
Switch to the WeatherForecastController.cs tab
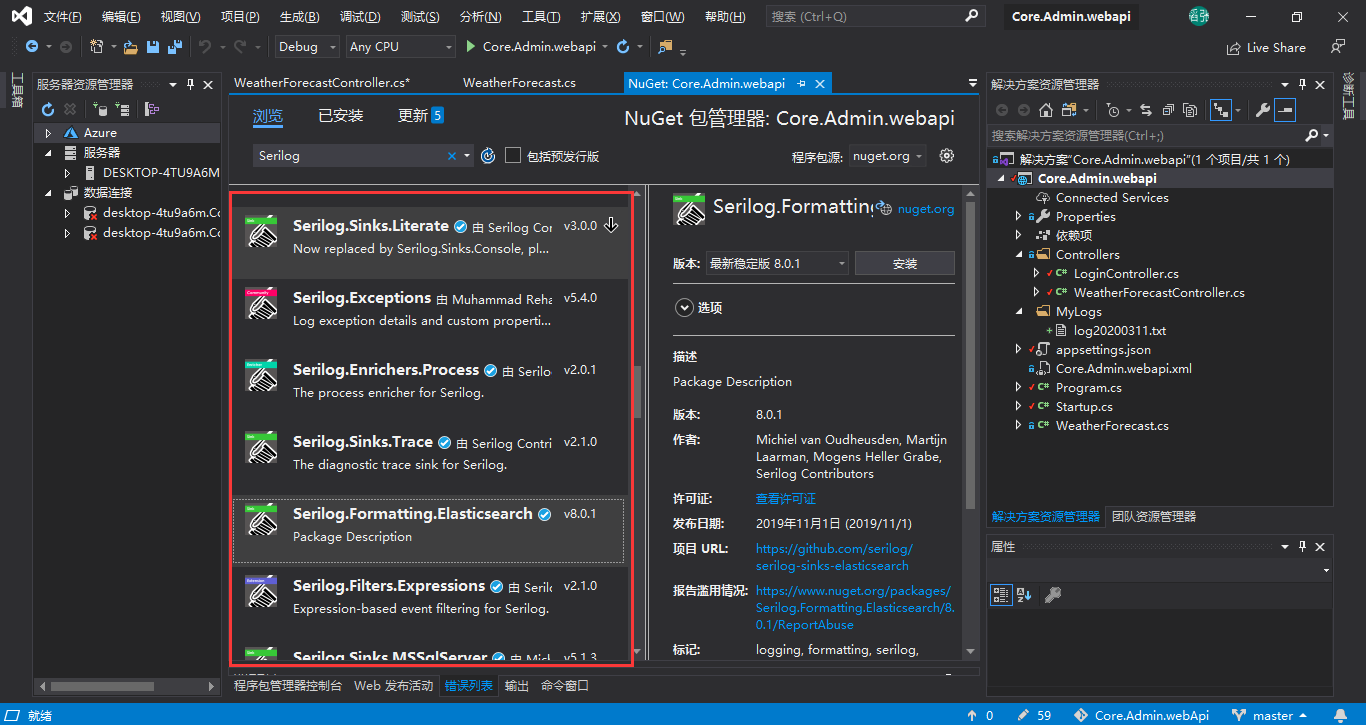(322, 83)
